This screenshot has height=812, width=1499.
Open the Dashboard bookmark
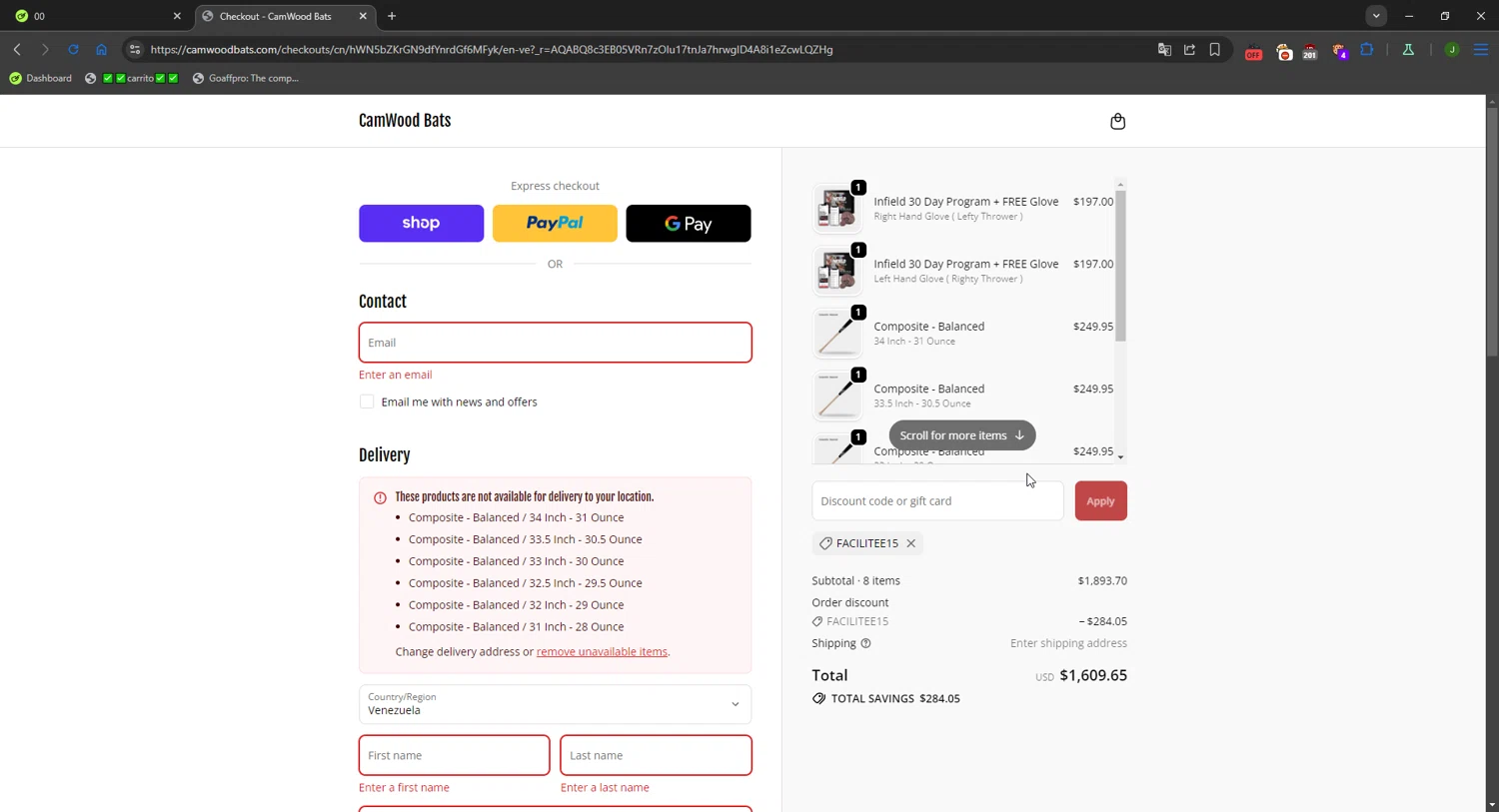tap(40, 78)
